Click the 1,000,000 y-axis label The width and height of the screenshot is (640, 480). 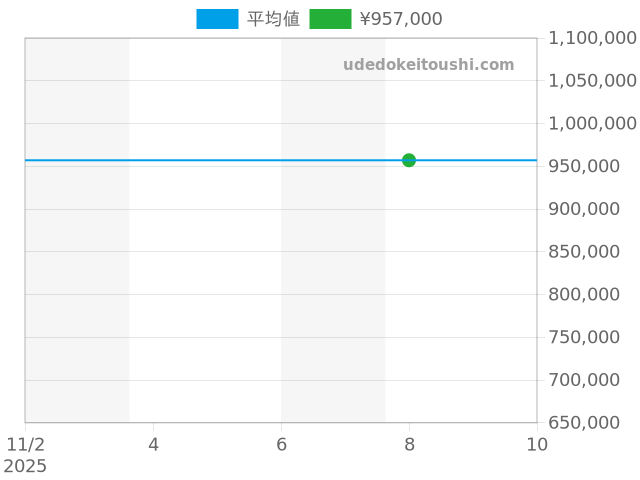click(592, 124)
